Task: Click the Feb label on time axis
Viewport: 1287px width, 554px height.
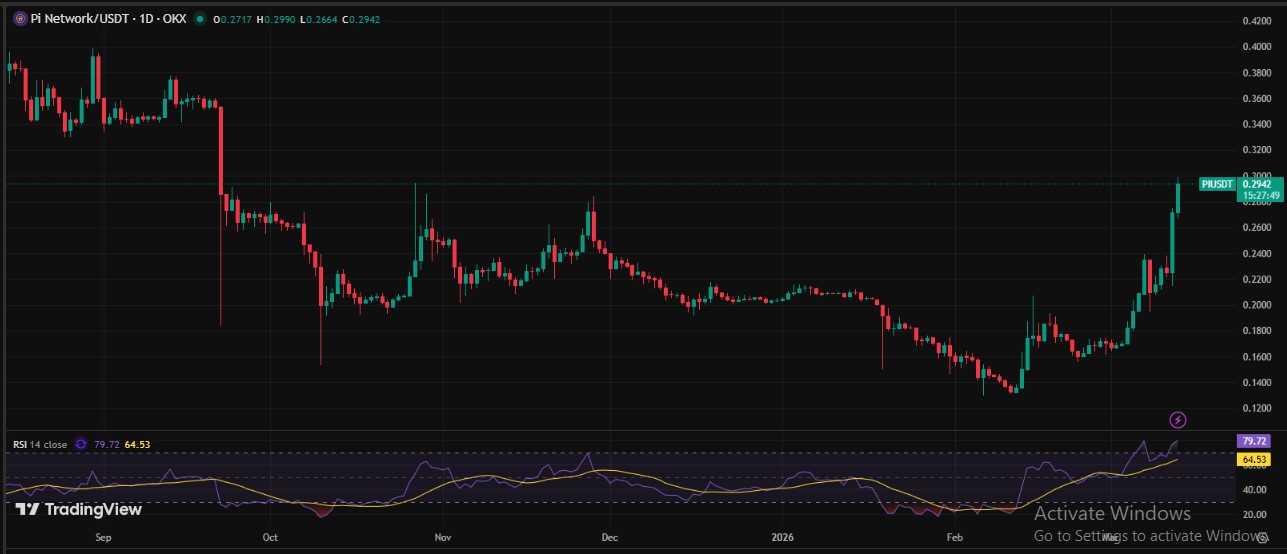Action: pos(954,537)
